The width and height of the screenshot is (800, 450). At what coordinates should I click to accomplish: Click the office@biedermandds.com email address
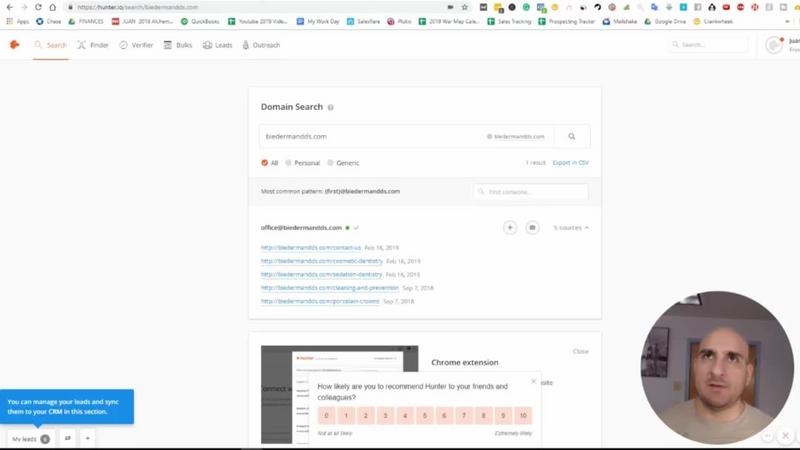(x=301, y=228)
